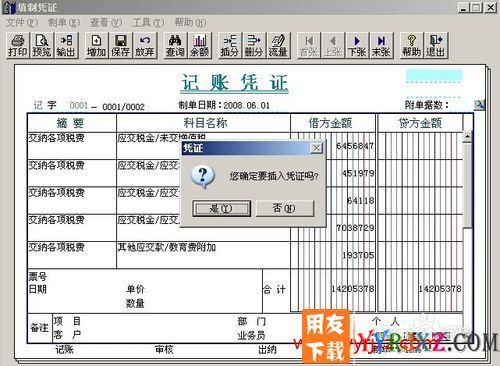Click debit amount 64118
Screen dimensions: 500x366
tap(360, 201)
